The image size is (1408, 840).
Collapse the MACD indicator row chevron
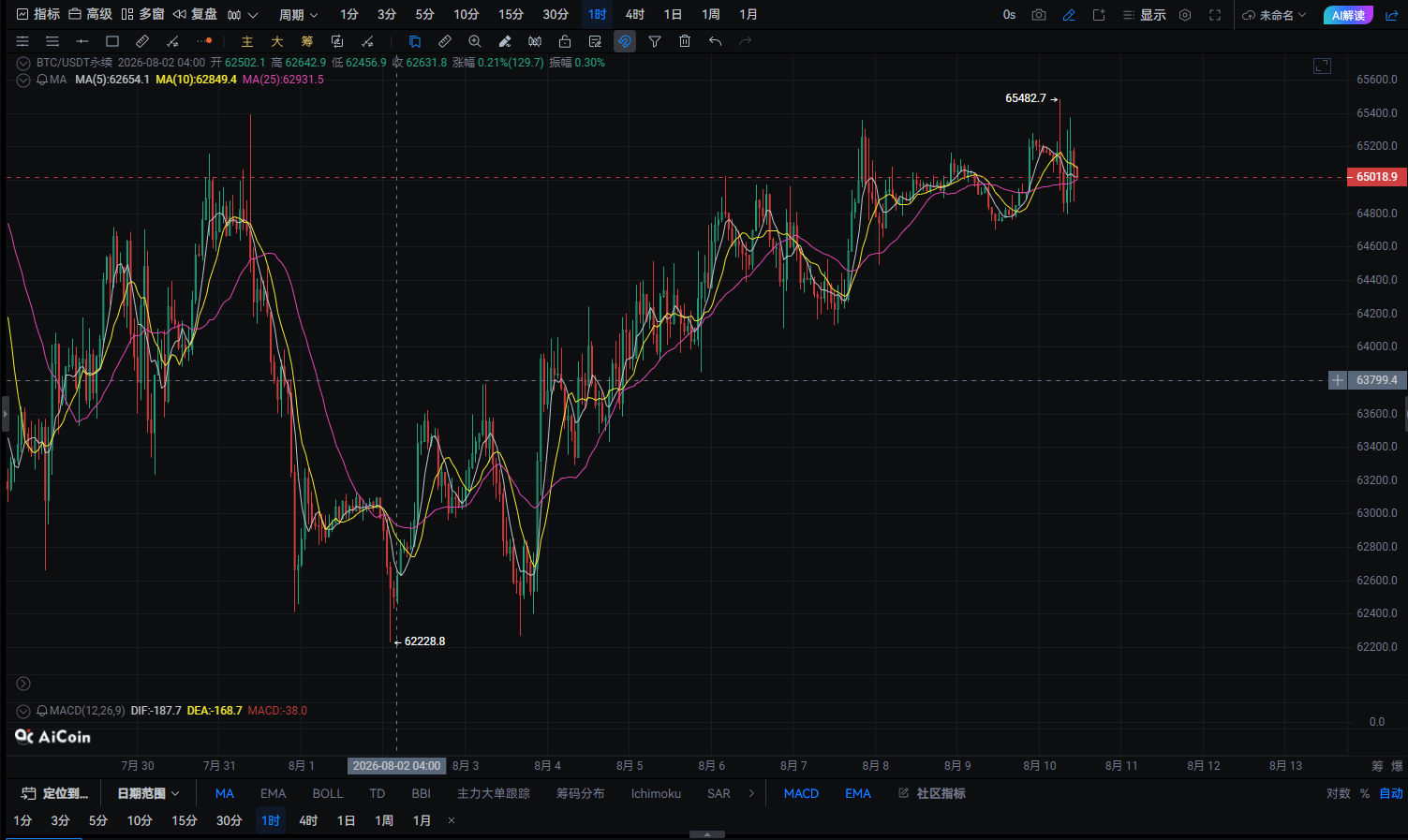(x=23, y=711)
